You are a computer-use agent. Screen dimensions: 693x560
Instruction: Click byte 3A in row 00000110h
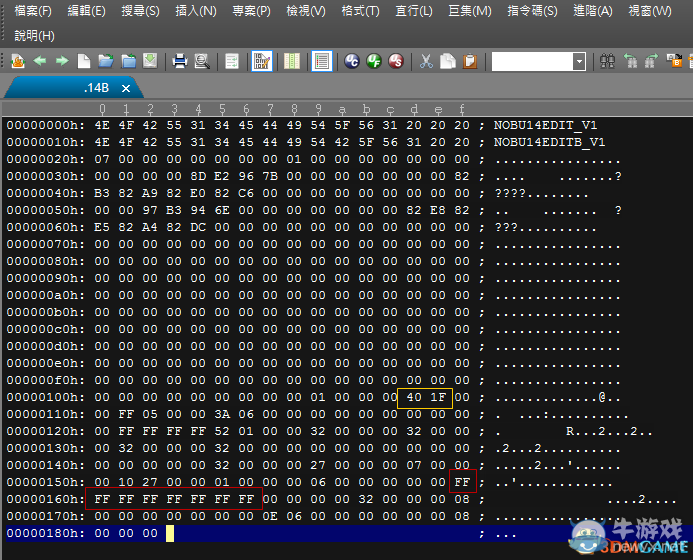point(222,414)
